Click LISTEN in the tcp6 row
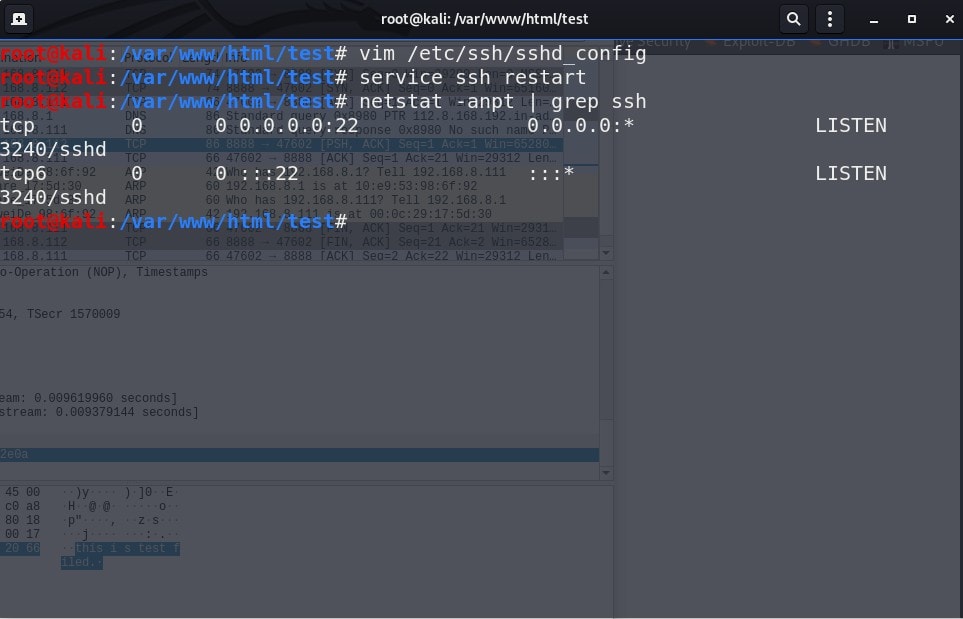The height and width of the screenshot is (619, 963). [851, 174]
